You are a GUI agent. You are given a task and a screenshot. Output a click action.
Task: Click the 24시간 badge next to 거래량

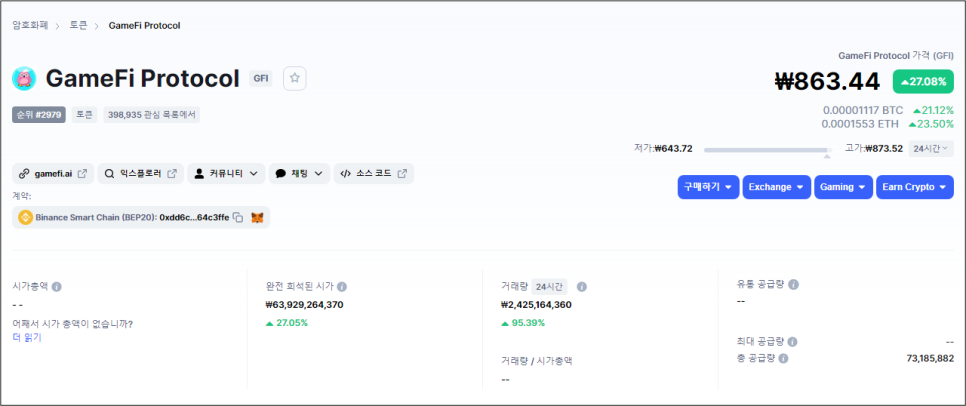pos(549,286)
